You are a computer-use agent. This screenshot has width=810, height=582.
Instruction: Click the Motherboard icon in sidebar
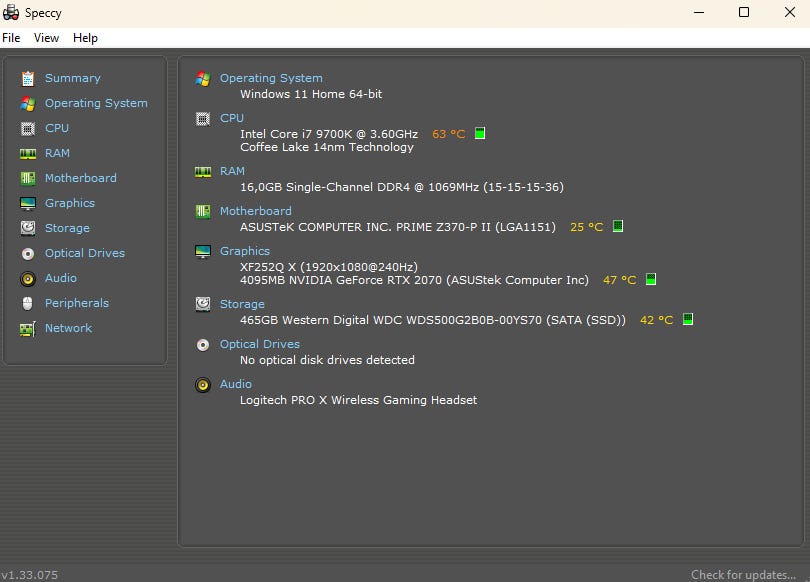[x=28, y=179]
